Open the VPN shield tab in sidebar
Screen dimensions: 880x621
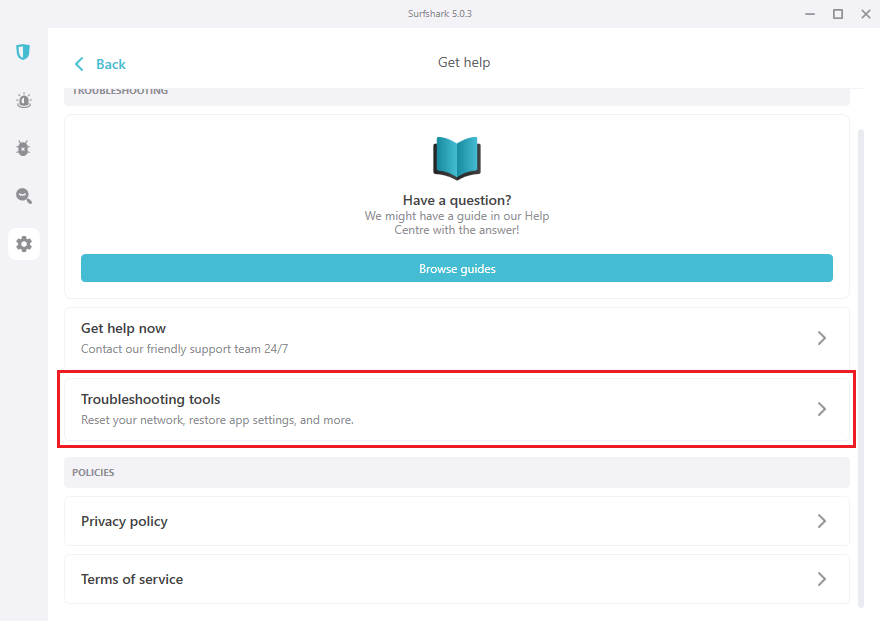click(23, 52)
